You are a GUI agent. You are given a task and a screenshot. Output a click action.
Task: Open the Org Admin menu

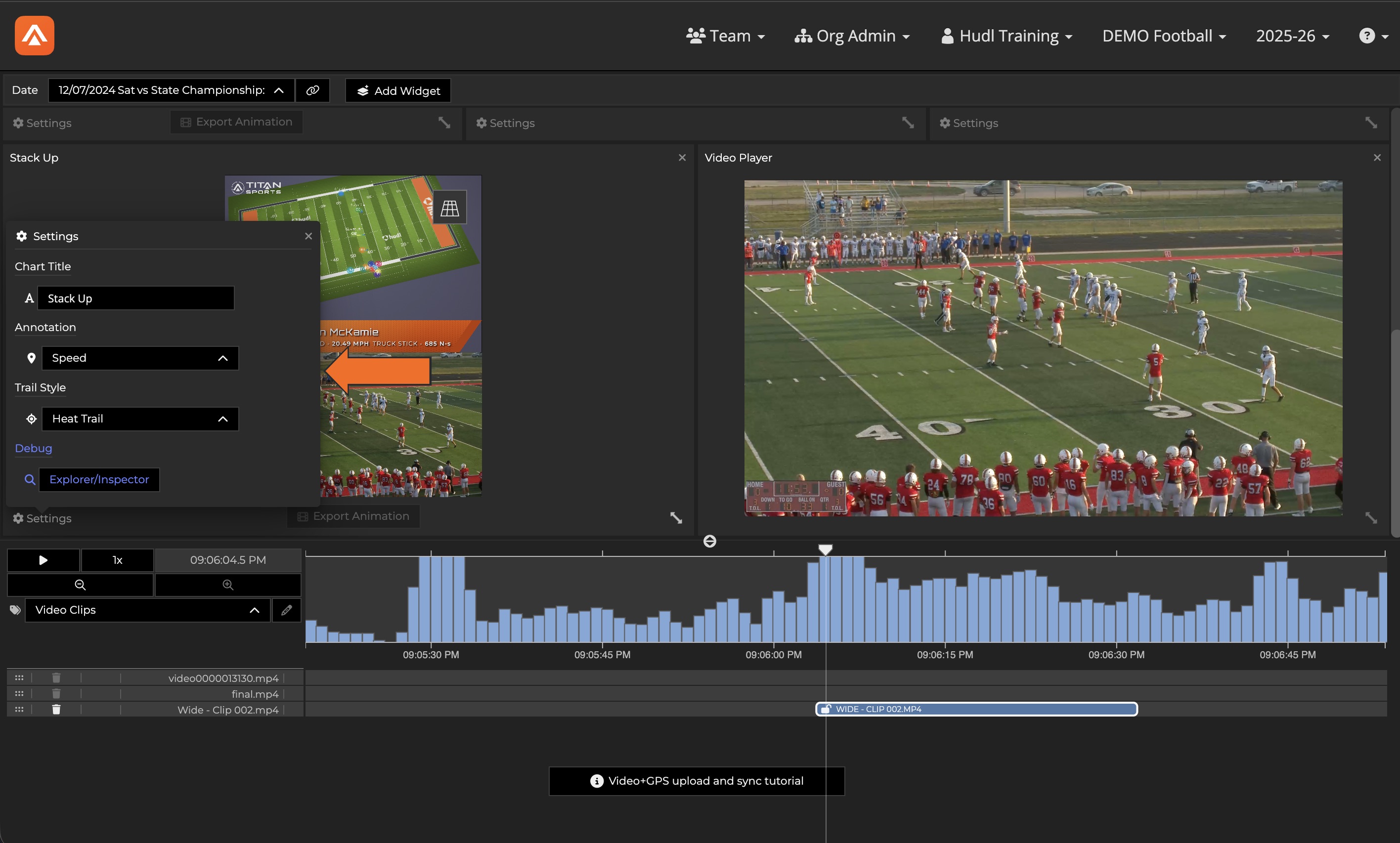(x=852, y=36)
